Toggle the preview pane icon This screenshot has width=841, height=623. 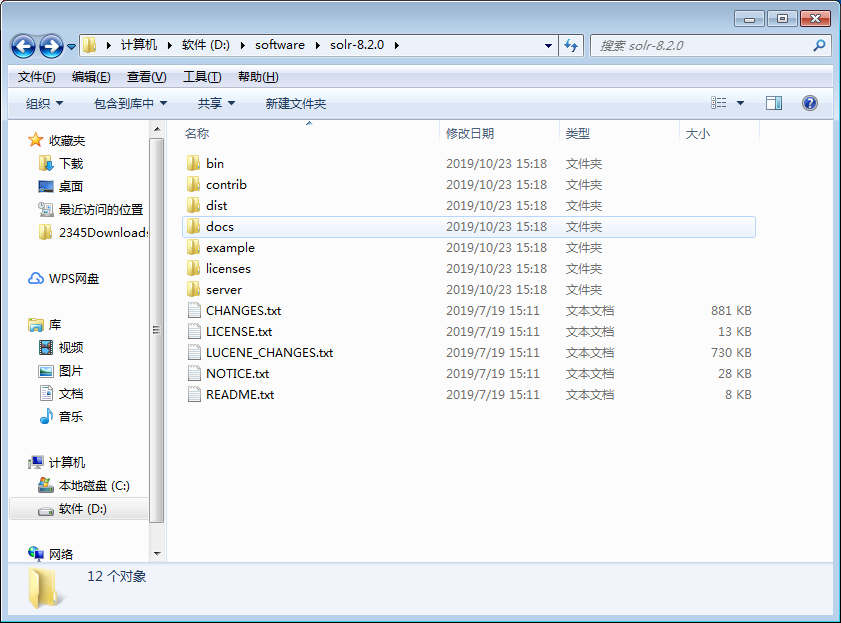773,103
